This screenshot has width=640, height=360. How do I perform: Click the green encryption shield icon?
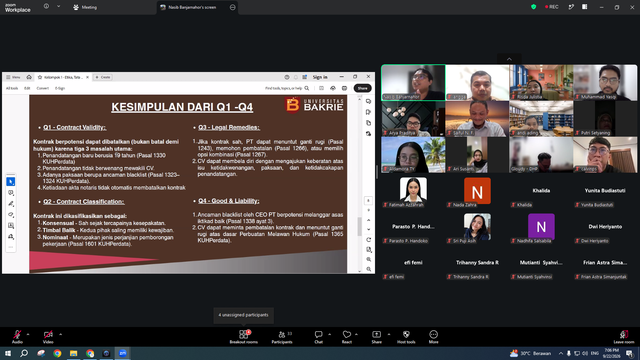coord(533,7)
